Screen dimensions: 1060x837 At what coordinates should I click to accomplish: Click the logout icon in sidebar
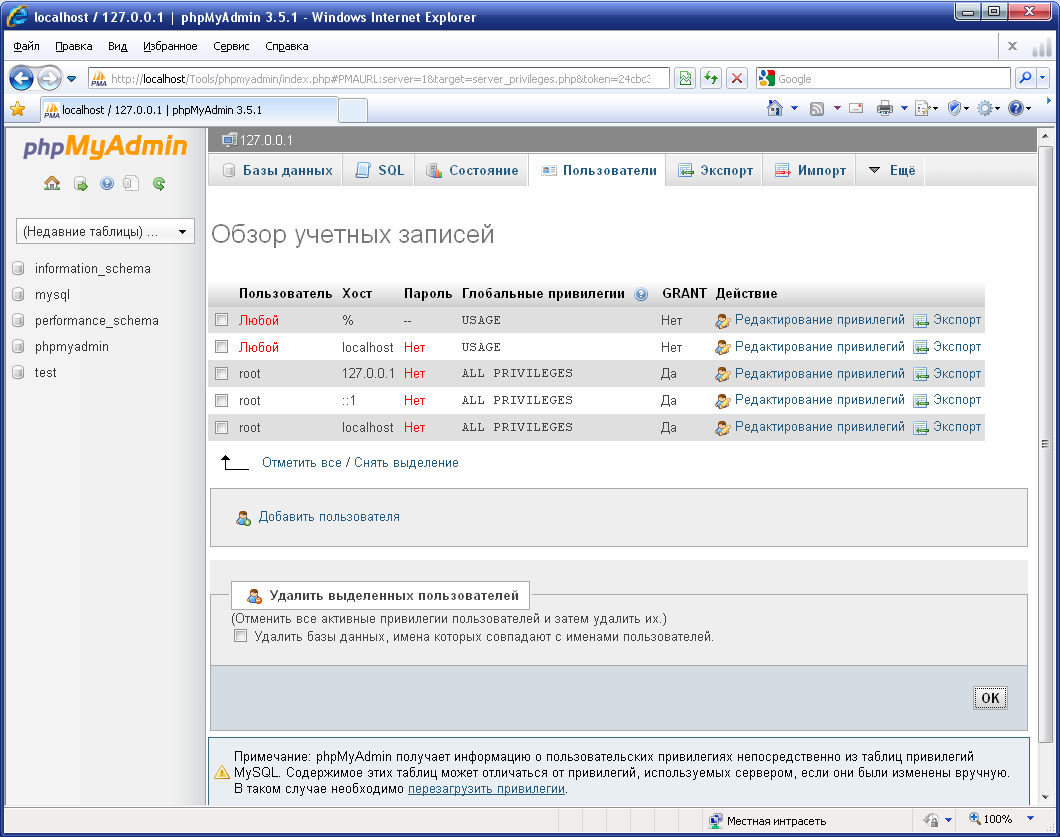tap(80, 184)
